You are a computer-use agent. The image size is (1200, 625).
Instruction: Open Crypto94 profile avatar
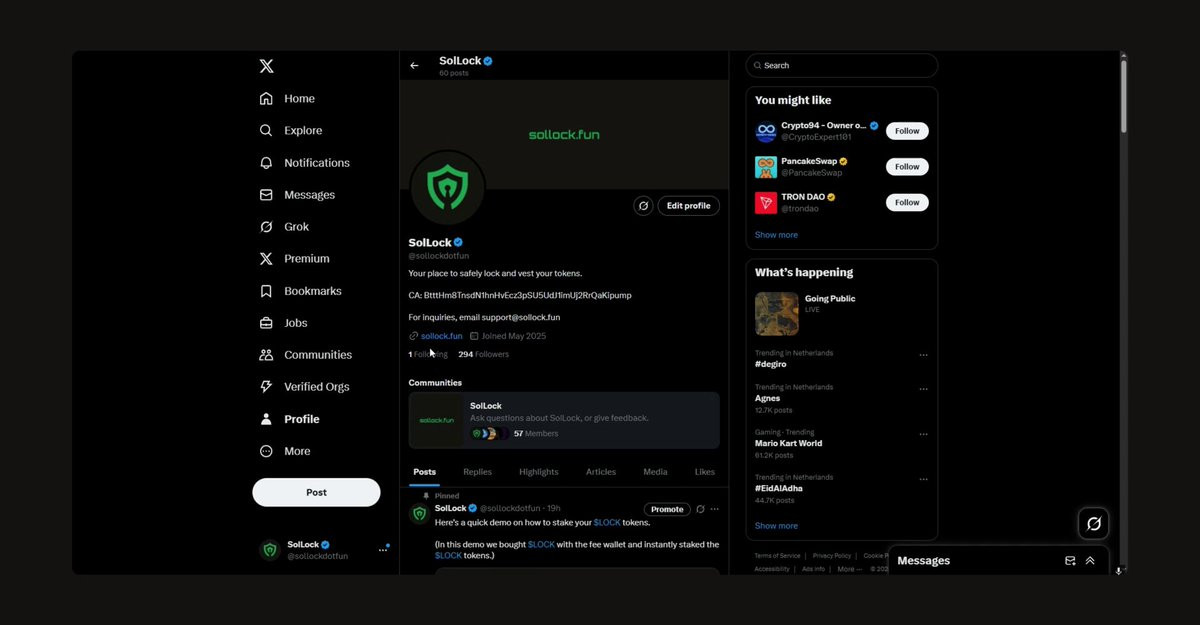pyautogui.click(x=766, y=131)
